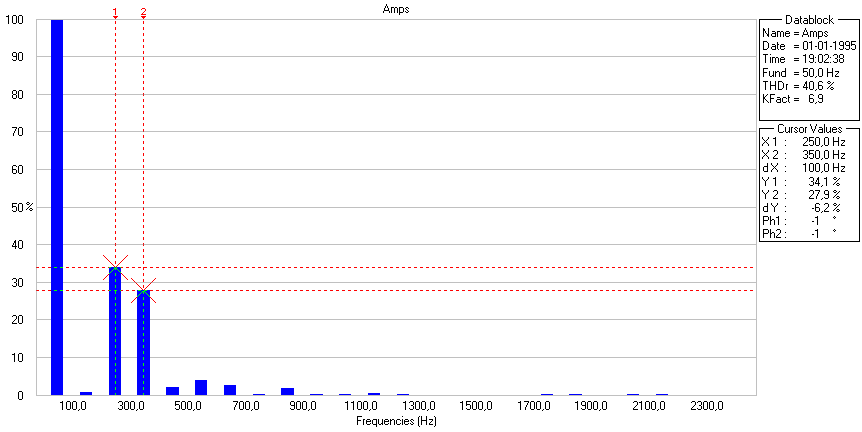Click cursor 2 marker at top of chart

(x=143, y=12)
